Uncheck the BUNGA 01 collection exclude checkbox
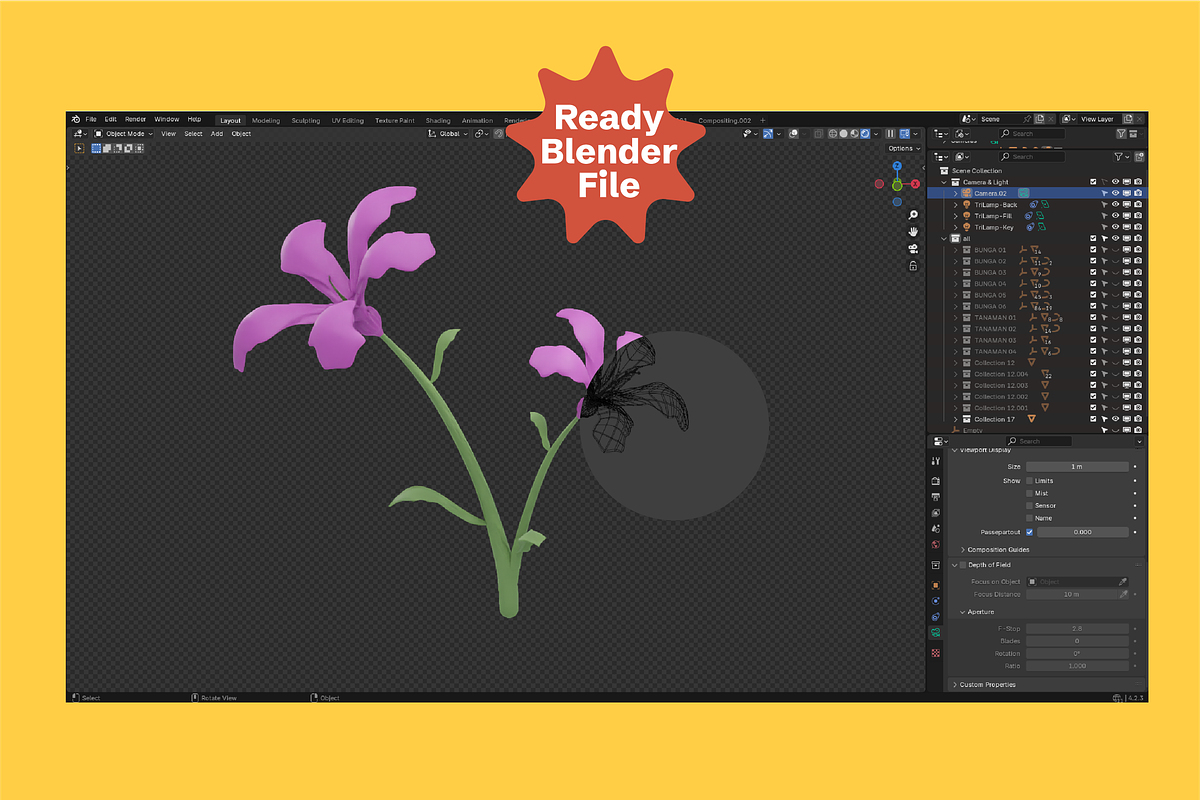Image resolution: width=1200 pixels, height=800 pixels. pyautogui.click(x=1093, y=250)
